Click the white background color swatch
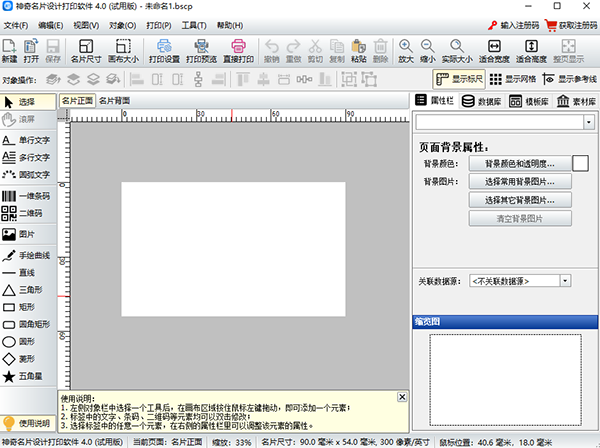Viewport: 600px width, 448px height. click(580, 162)
